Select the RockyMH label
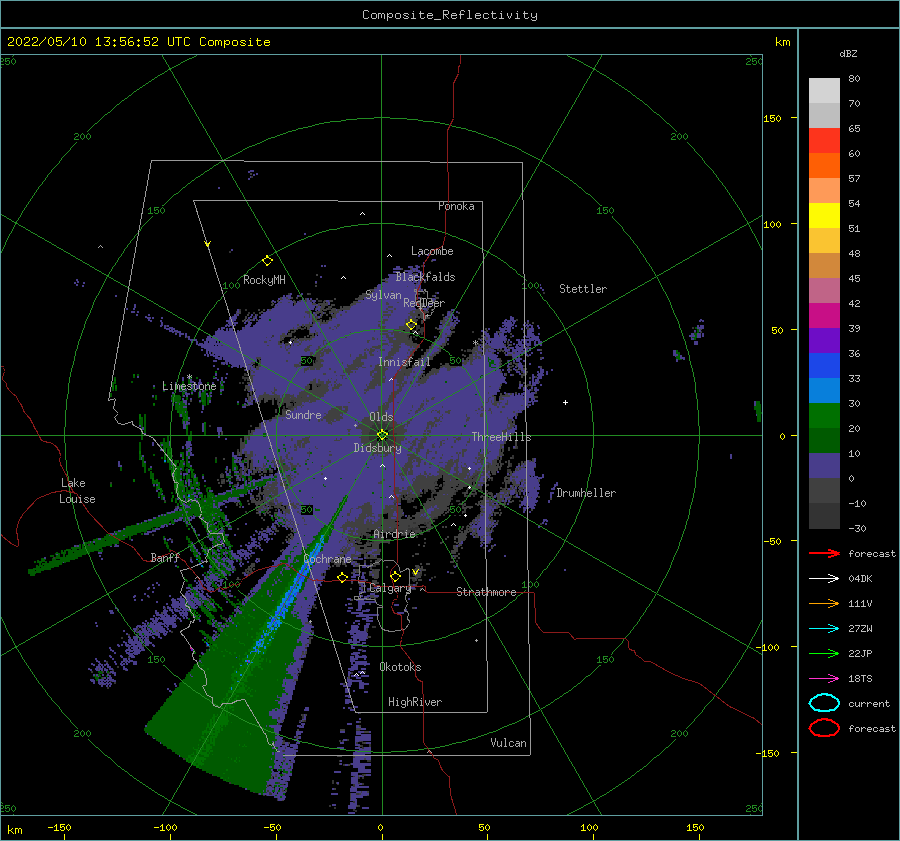This screenshot has width=900, height=841. (264, 280)
